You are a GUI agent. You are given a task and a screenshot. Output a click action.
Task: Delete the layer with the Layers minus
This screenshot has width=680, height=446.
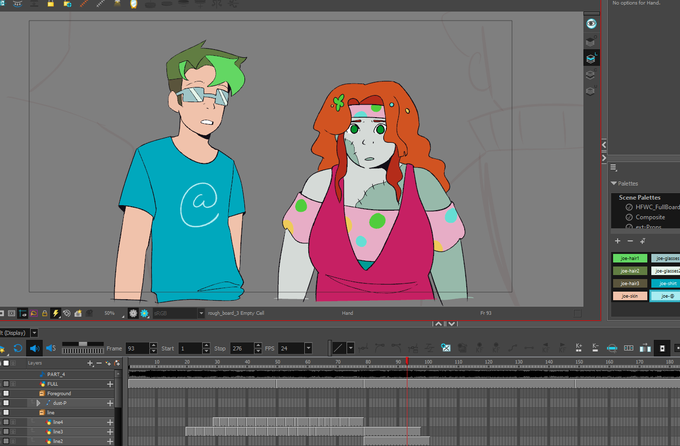pyautogui.click(x=99, y=363)
